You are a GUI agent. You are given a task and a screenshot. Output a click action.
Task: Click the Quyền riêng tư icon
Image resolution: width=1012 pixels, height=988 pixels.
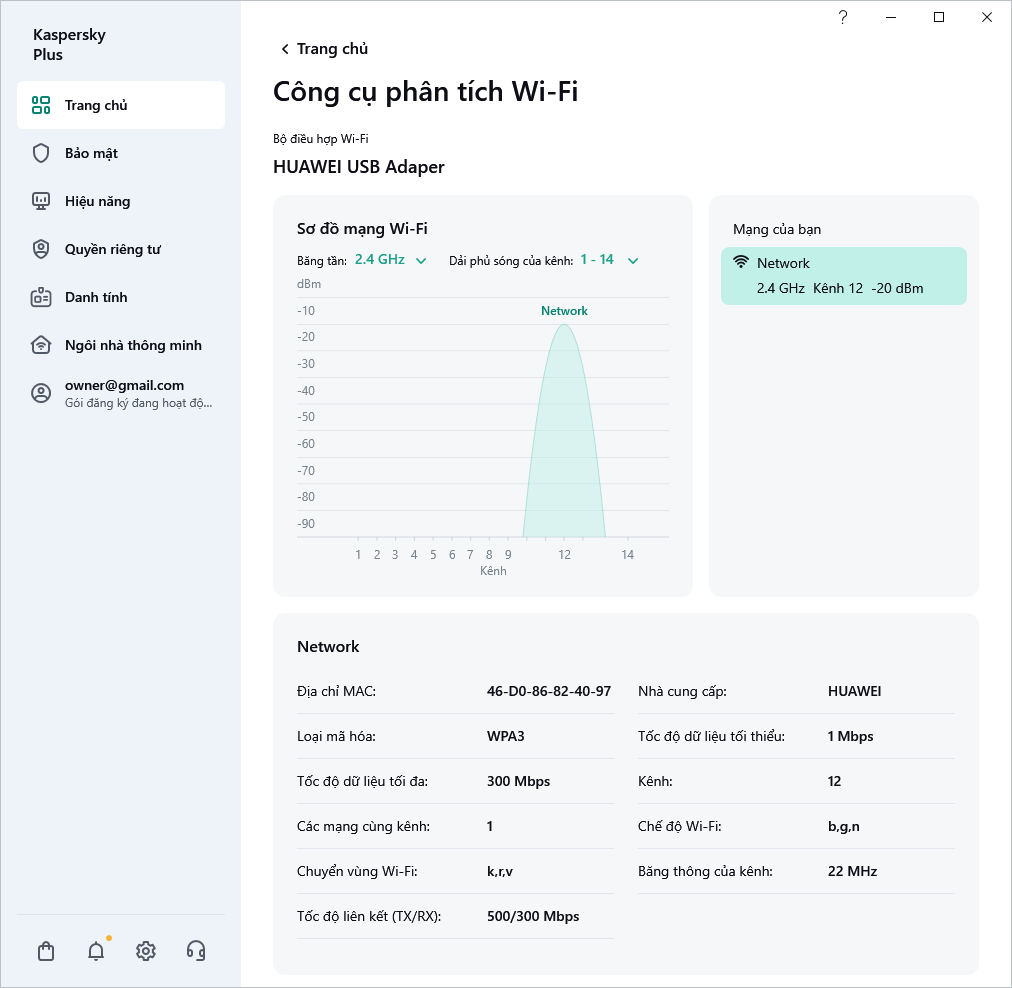[40, 249]
